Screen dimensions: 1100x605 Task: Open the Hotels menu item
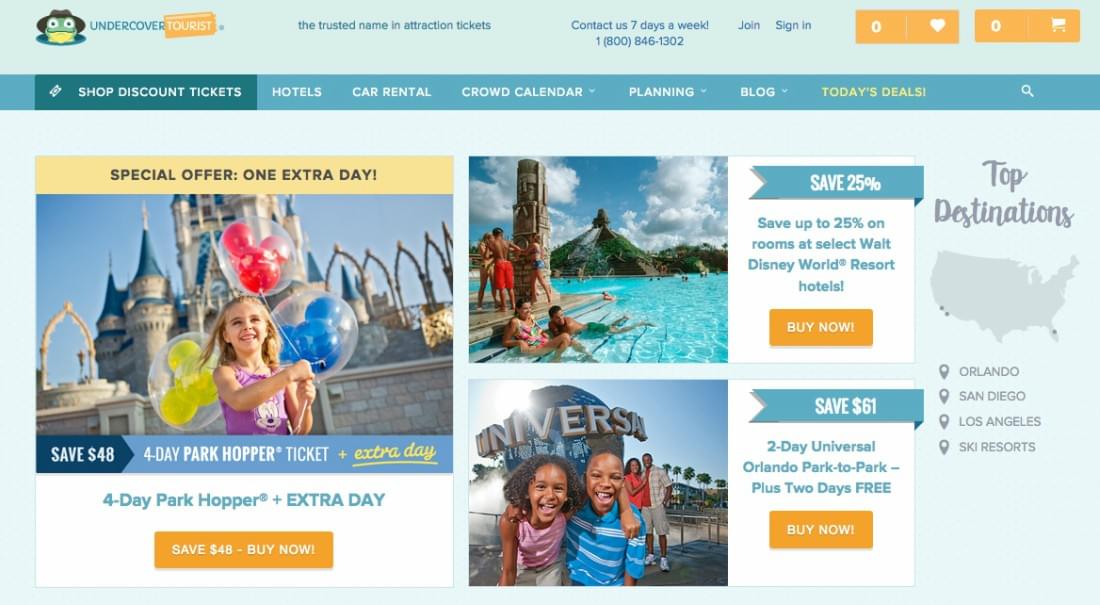point(297,92)
